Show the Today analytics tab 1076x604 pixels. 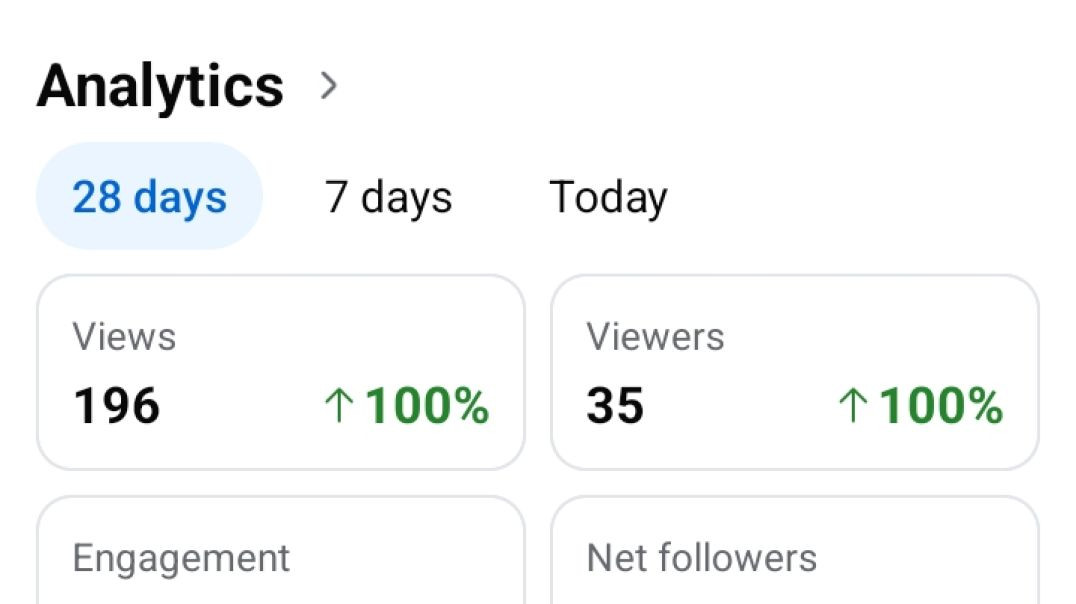tap(608, 197)
